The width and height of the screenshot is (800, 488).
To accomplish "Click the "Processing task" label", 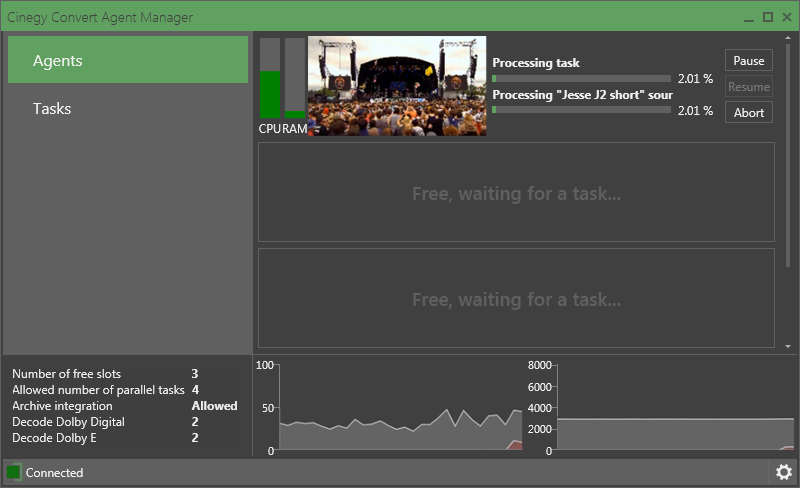I will tap(536, 63).
